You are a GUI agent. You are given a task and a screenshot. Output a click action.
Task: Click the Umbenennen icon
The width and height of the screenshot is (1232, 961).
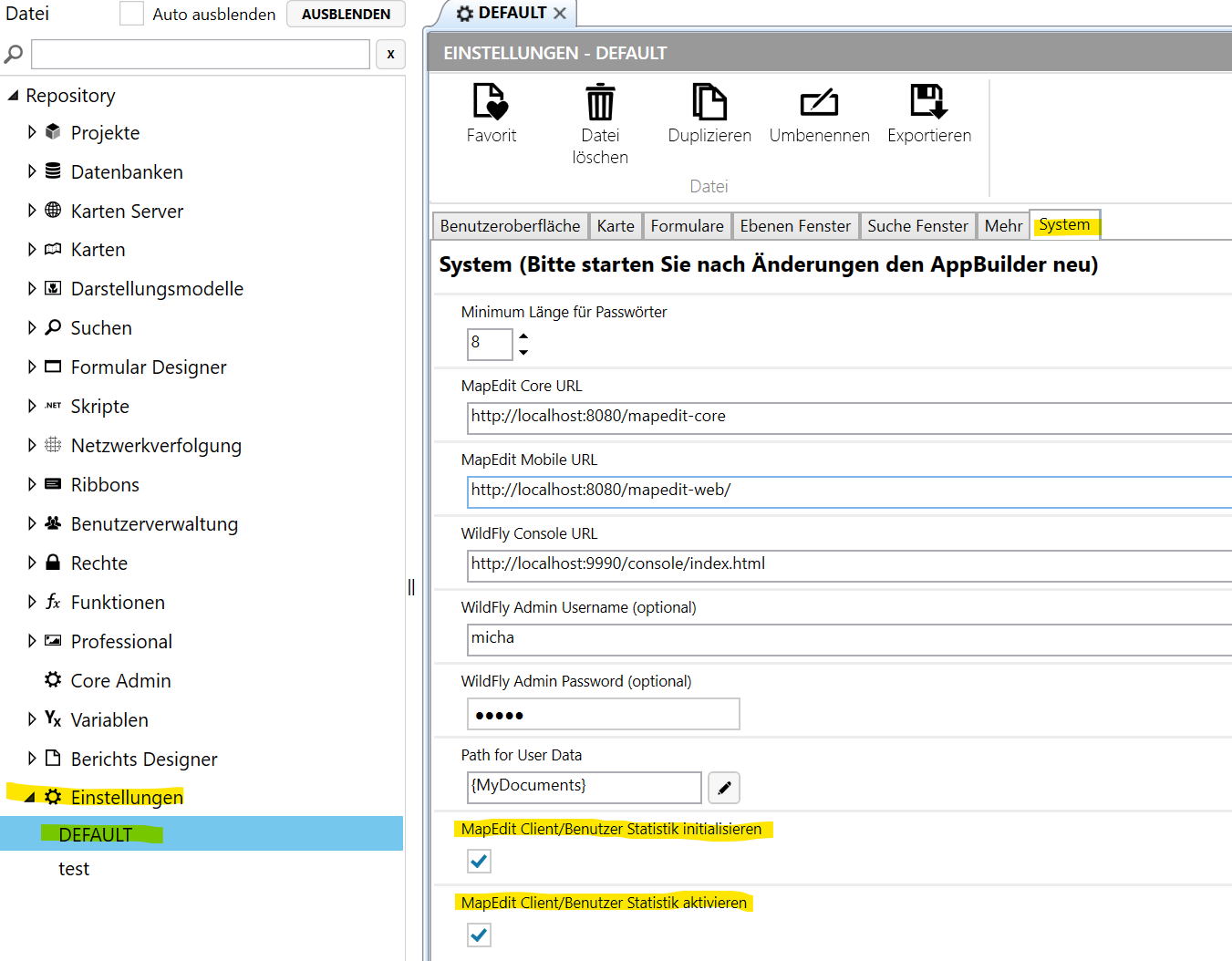pyautogui.click(x=819, y=102)
